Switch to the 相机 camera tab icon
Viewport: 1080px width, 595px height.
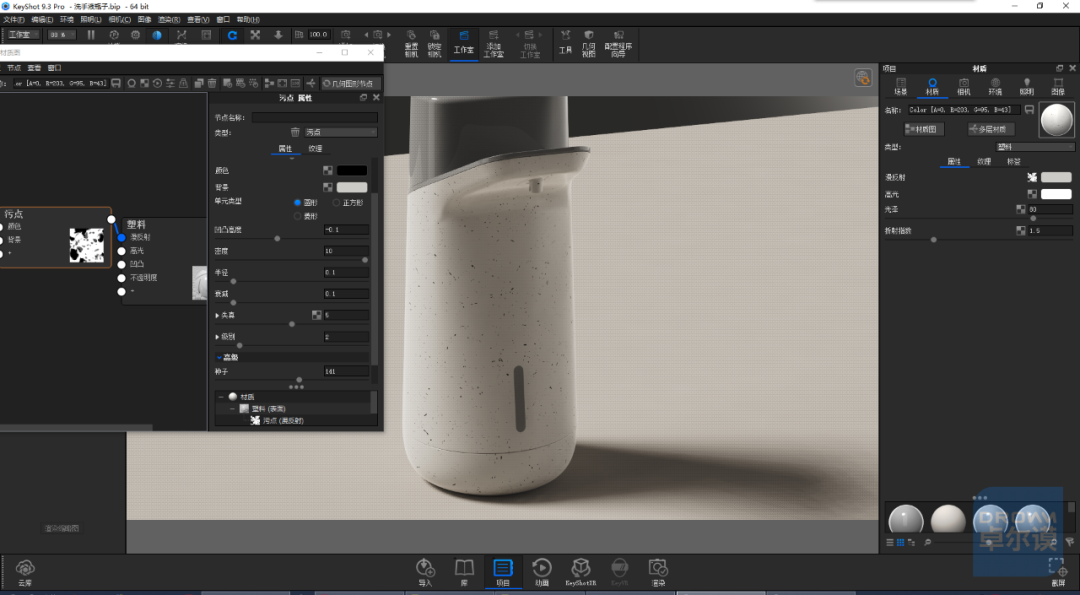[964, 87]
